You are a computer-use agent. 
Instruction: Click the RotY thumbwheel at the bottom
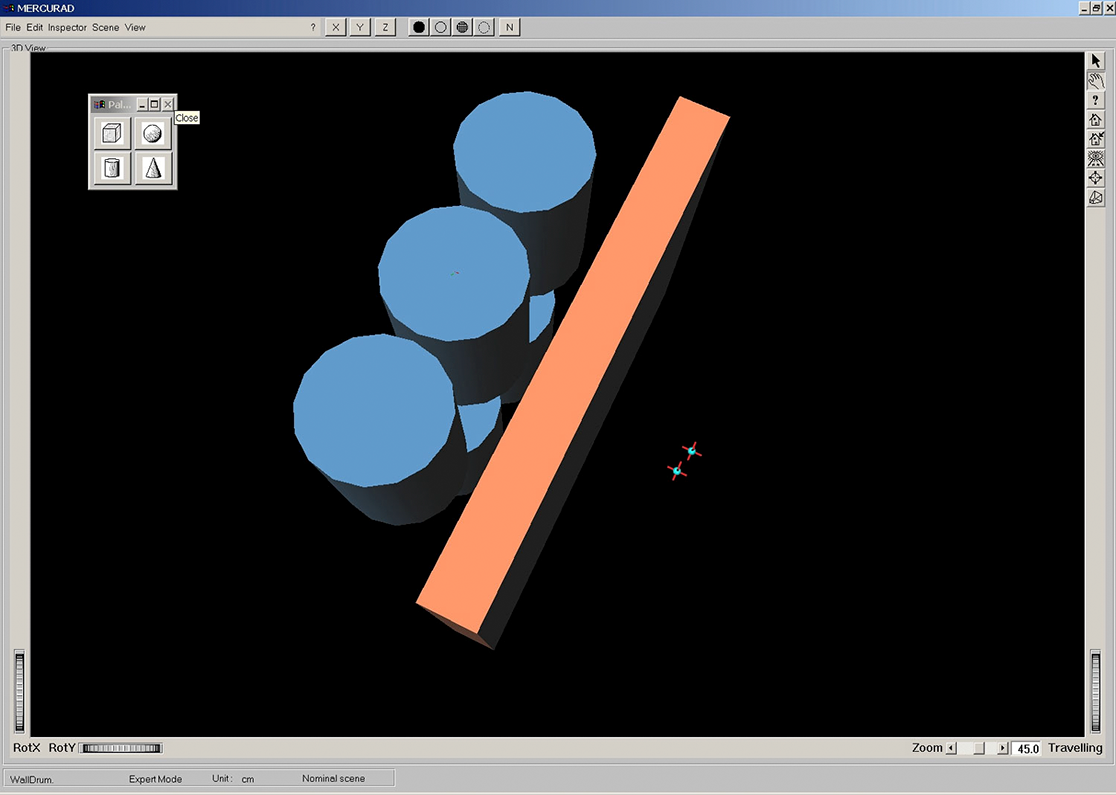click(121, 748)
